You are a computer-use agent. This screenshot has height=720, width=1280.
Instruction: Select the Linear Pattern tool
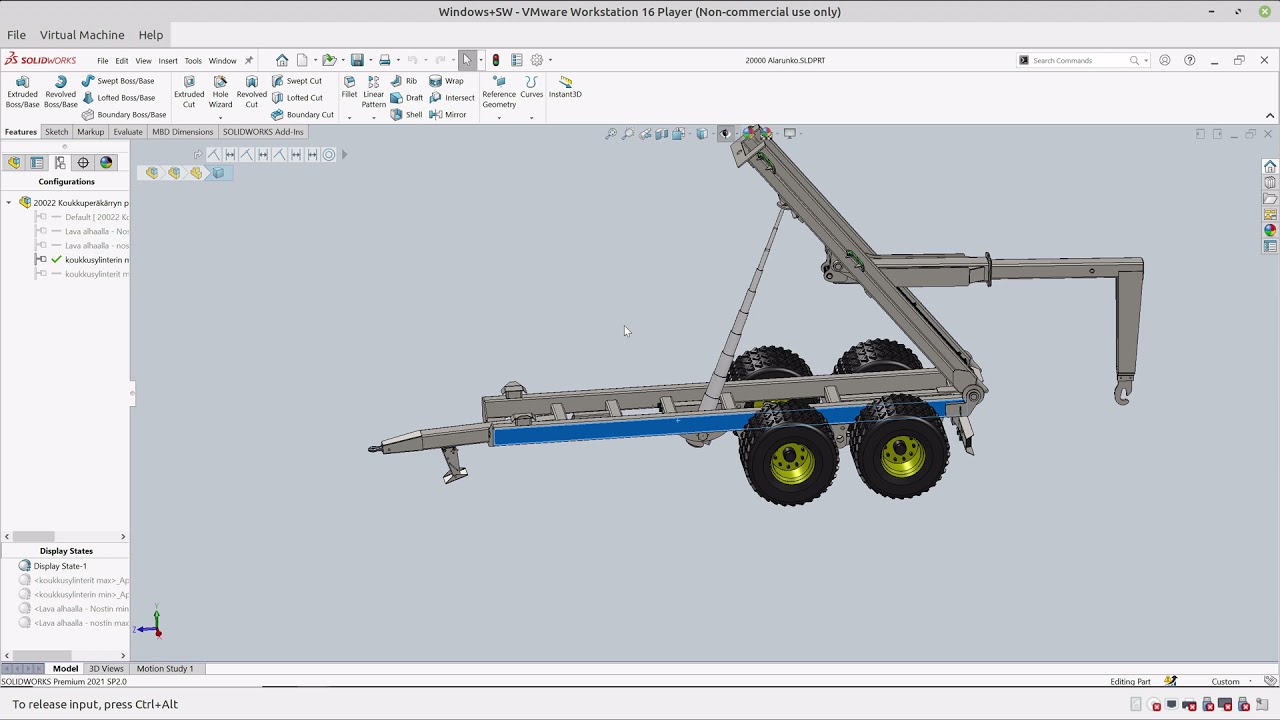point(373,92)
